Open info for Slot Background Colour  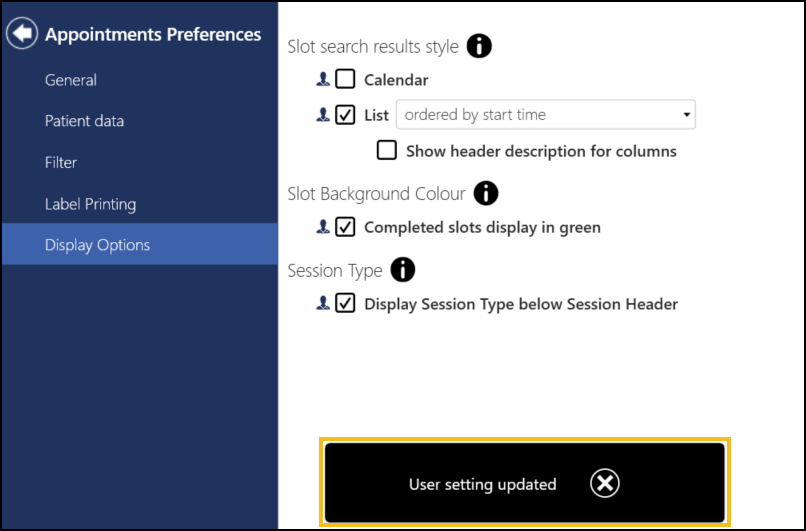click(x=486, y=193)
